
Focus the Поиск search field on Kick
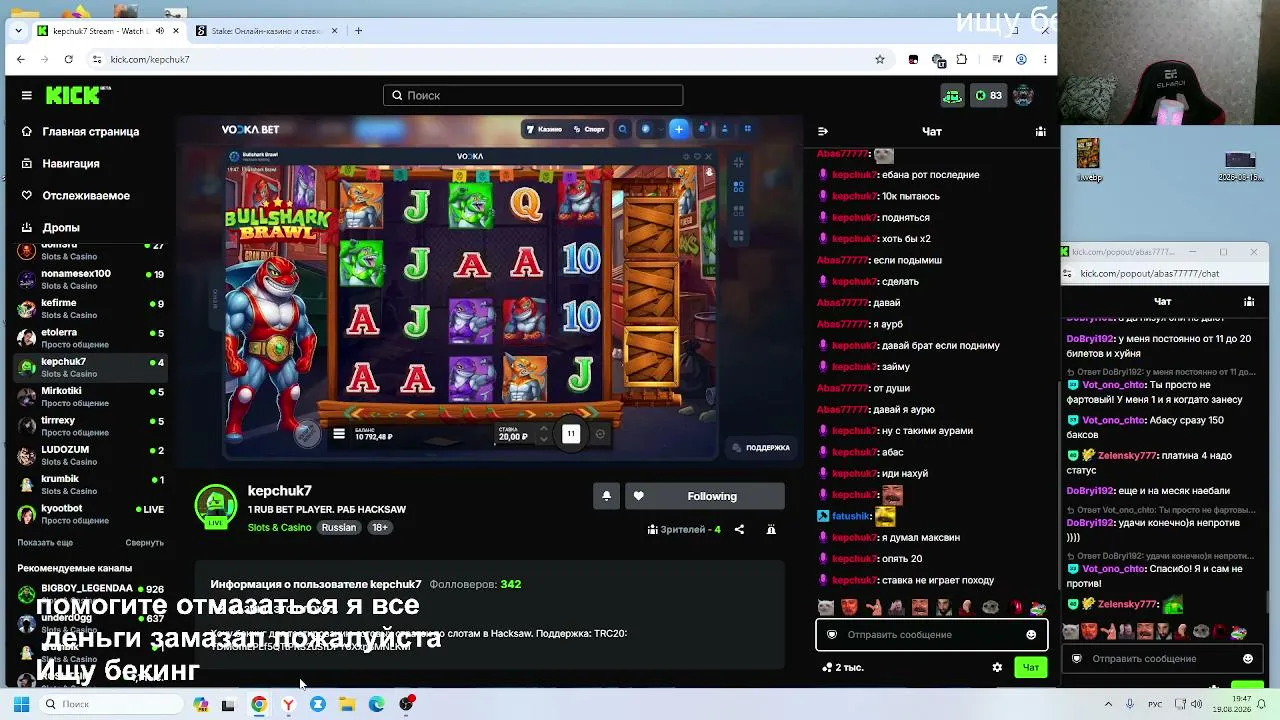click(533, 95)
